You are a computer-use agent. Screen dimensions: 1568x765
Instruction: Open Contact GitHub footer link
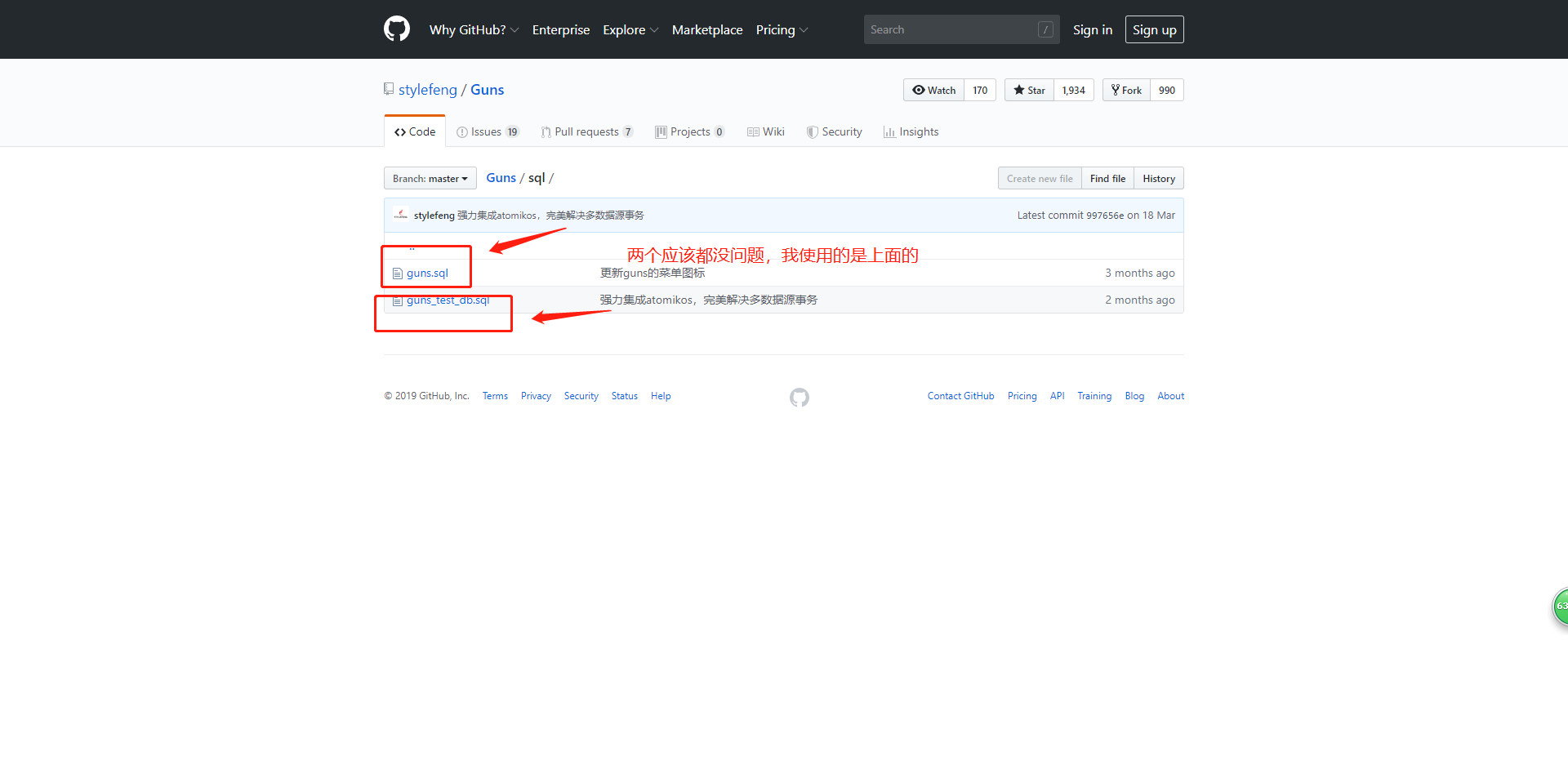pos(960,396)
